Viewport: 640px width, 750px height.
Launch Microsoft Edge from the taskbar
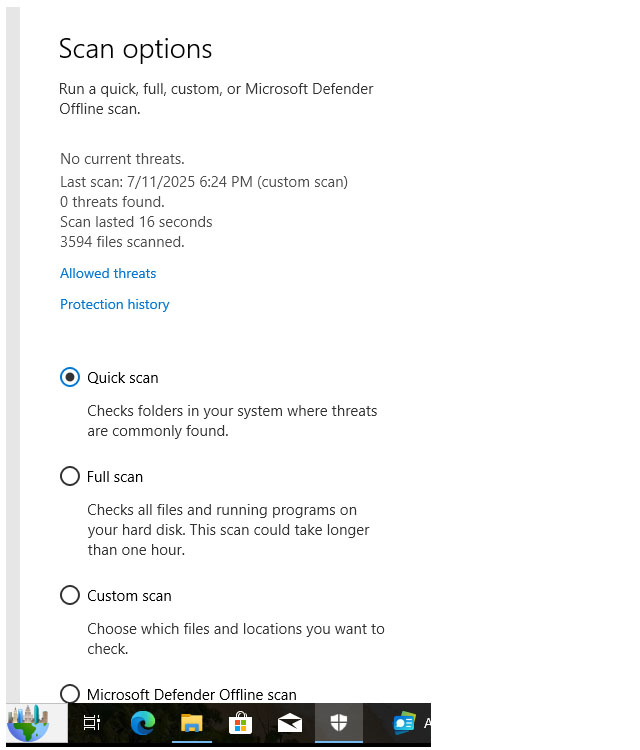coord(143,723)
